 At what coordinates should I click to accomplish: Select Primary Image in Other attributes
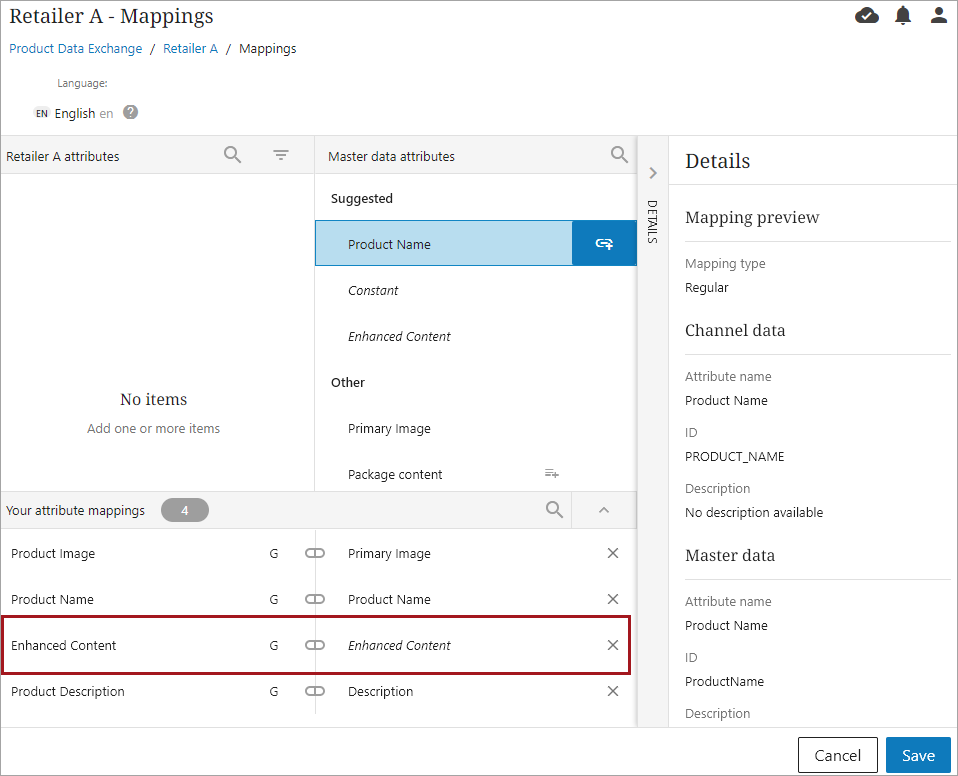pos(389,428)
